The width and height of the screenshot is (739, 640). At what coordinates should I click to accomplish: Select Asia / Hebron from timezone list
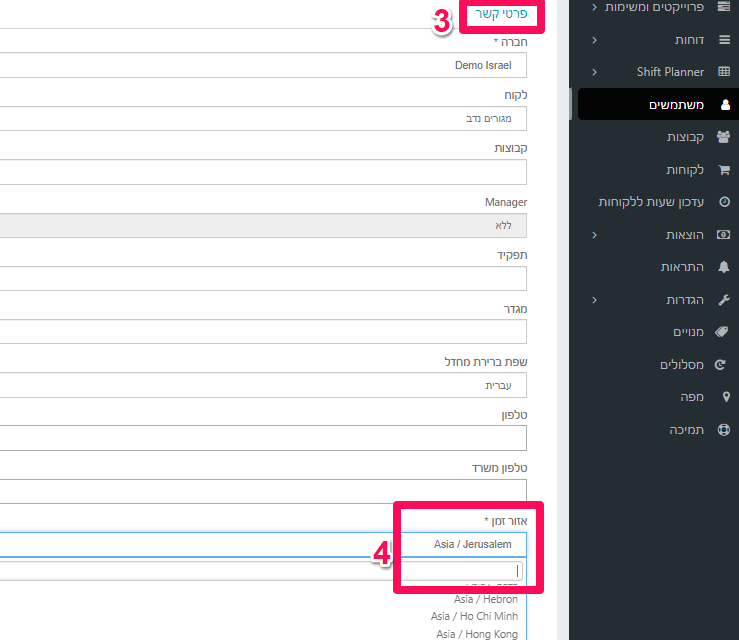[x=486, y=599]
